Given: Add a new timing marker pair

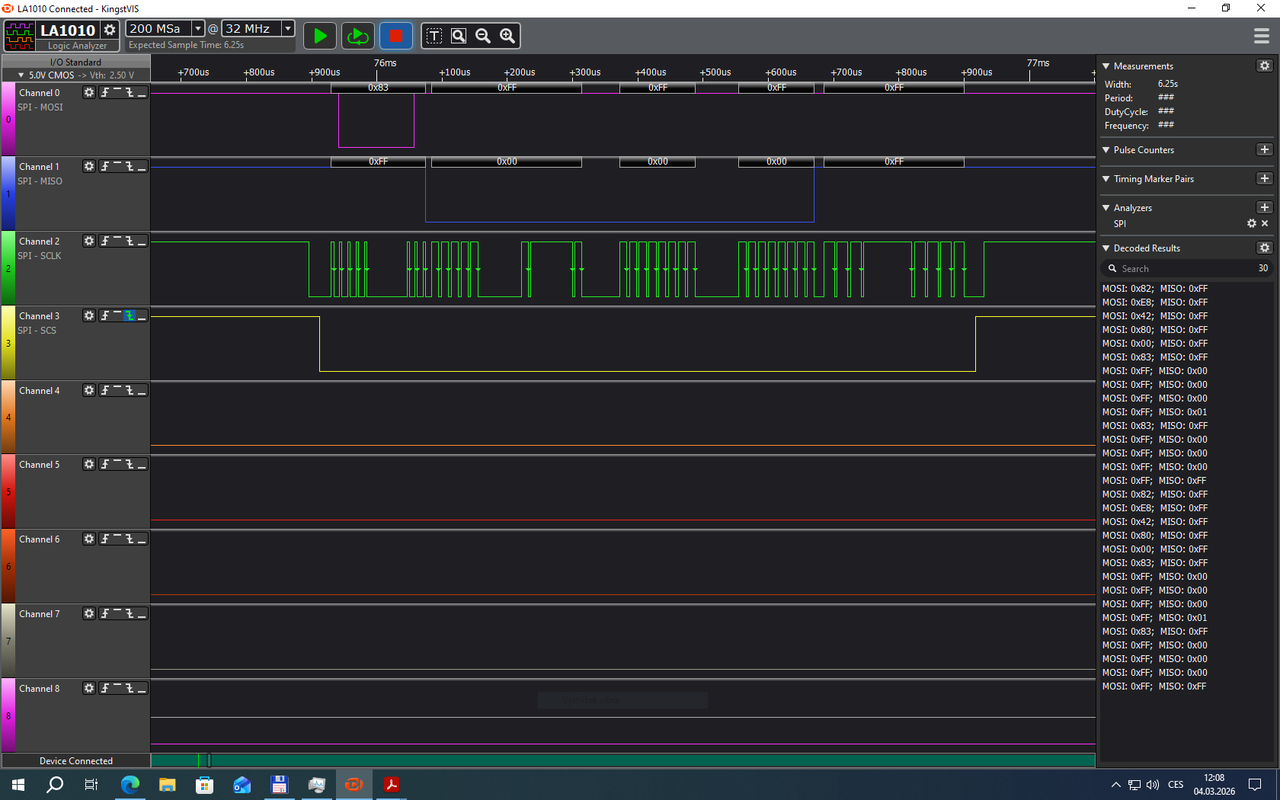Looking at the screenshot, I should coord(1264,178).
